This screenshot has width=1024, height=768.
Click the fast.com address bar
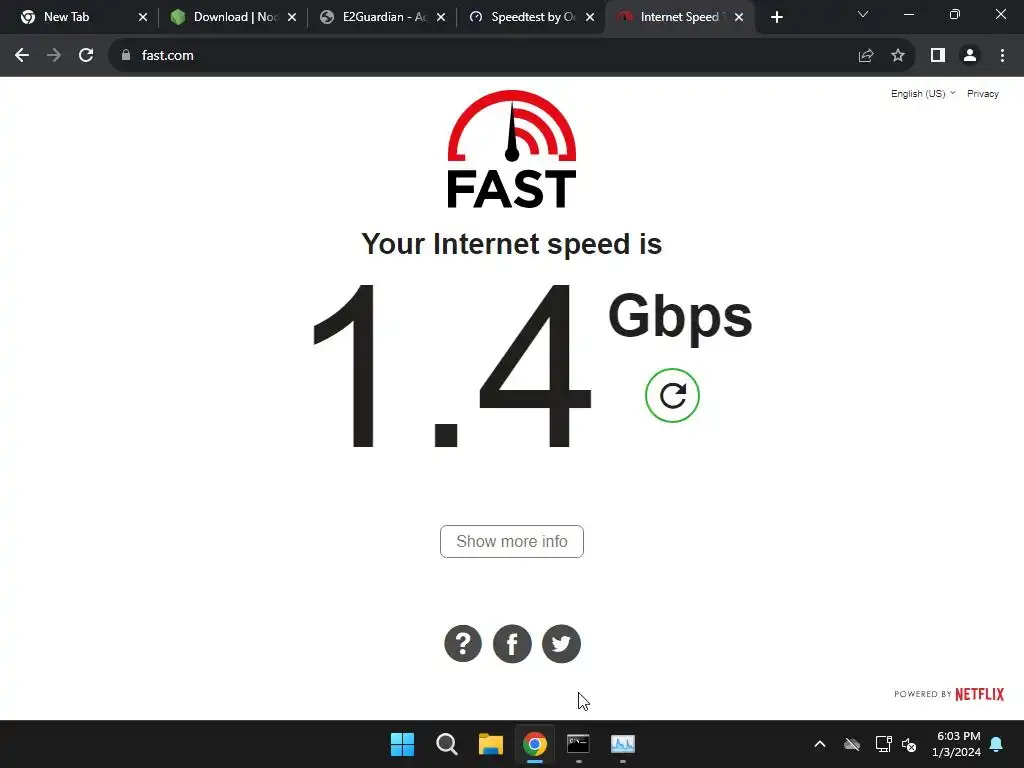pyautogui.click(x=483, y=56)
